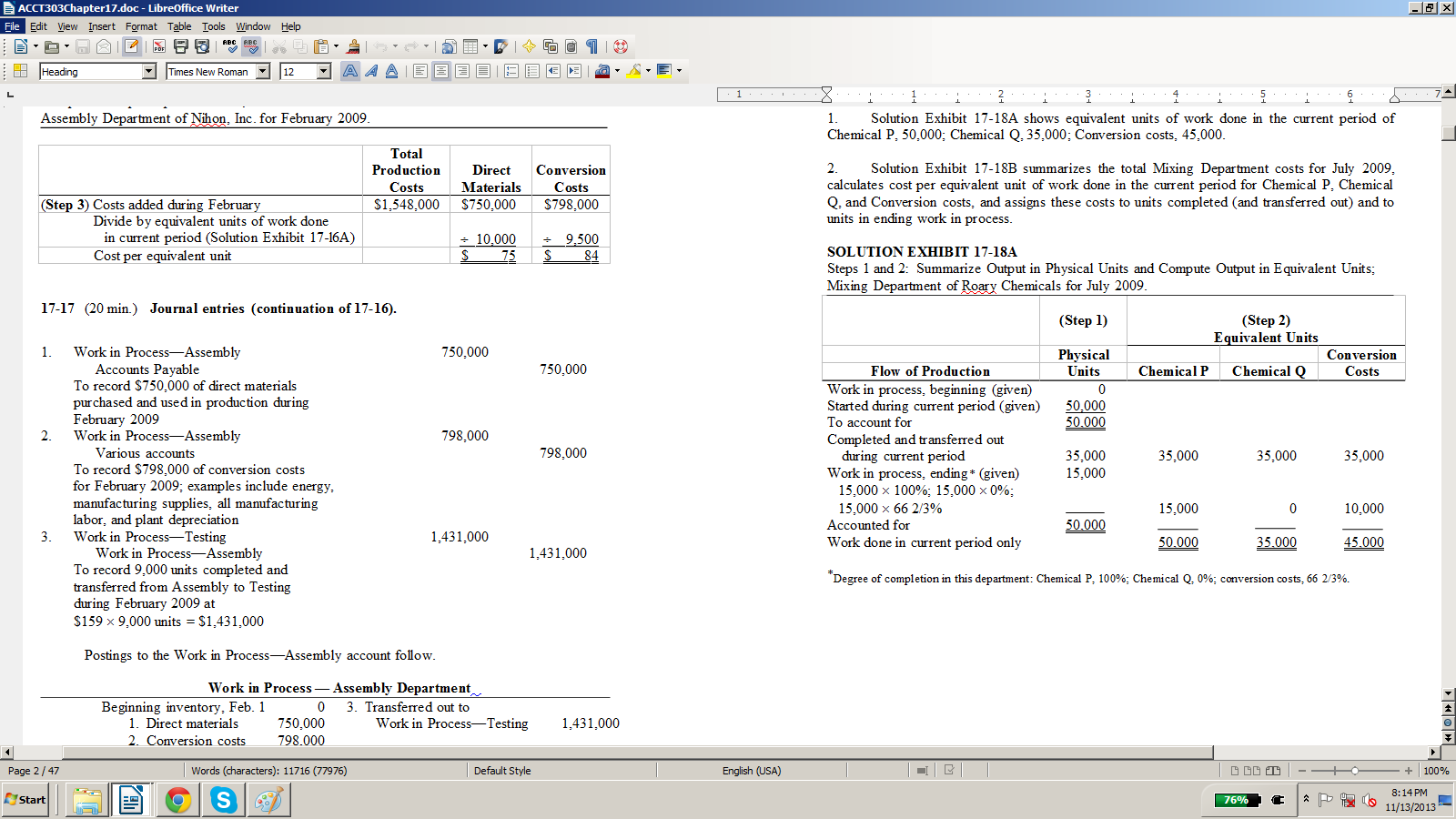Image resolution: width=1456 pixels, height=819 pixels.
Task: Toggle bulleted list
Action: 532,71
